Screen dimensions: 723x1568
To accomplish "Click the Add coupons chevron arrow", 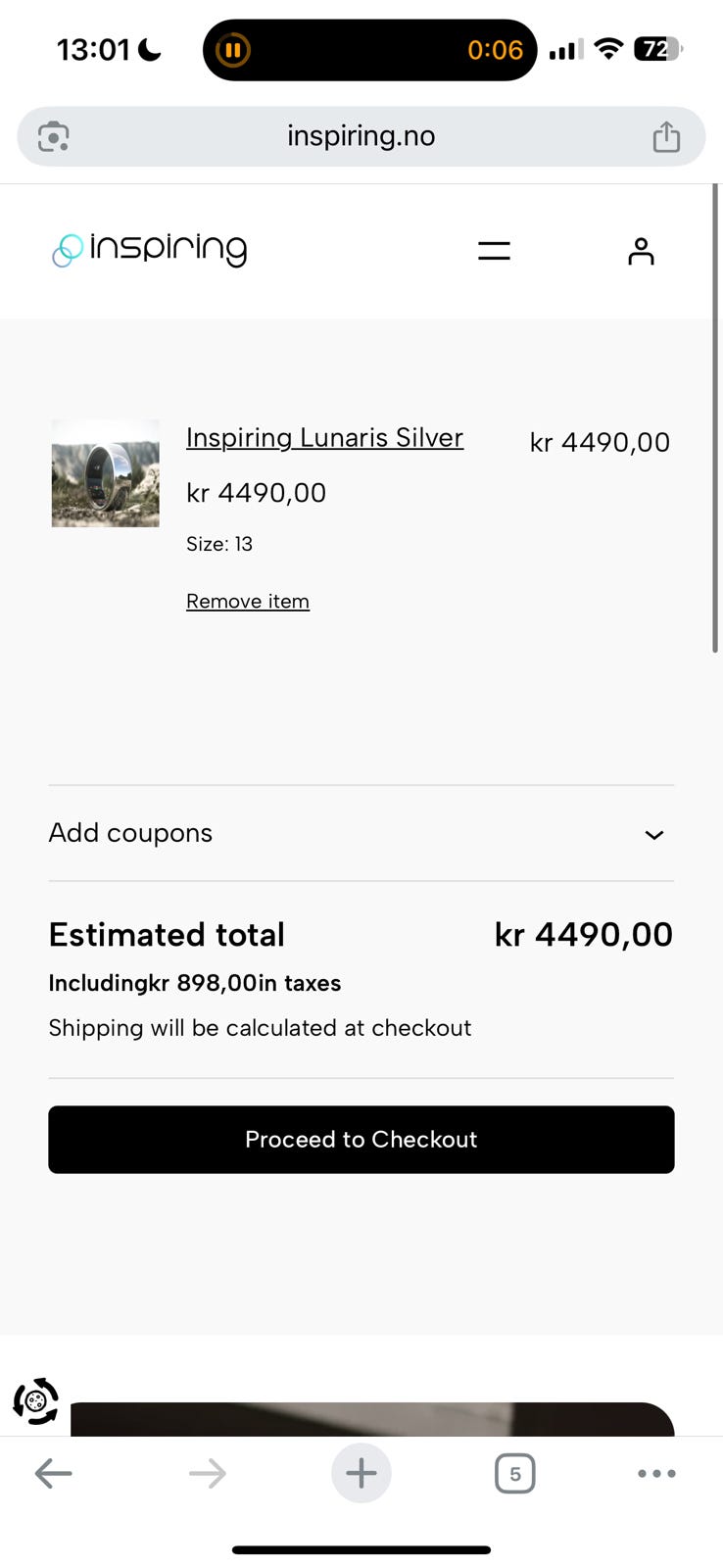I will pos(653,835).
